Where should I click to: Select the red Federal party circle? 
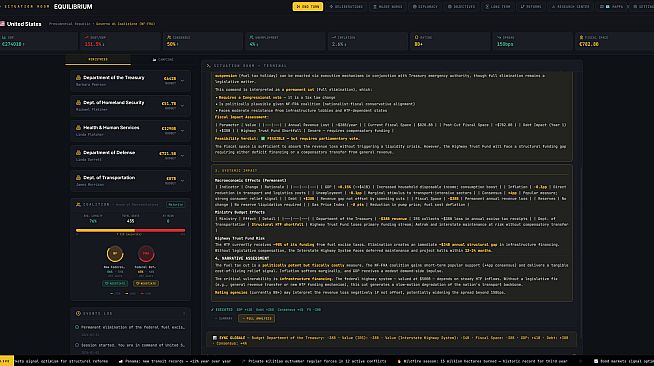(146, 253)
